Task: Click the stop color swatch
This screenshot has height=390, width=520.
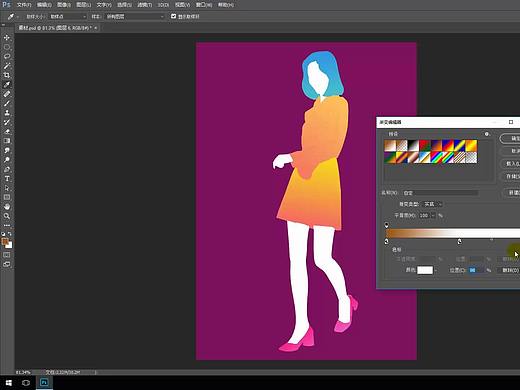Action: point(425,270)
